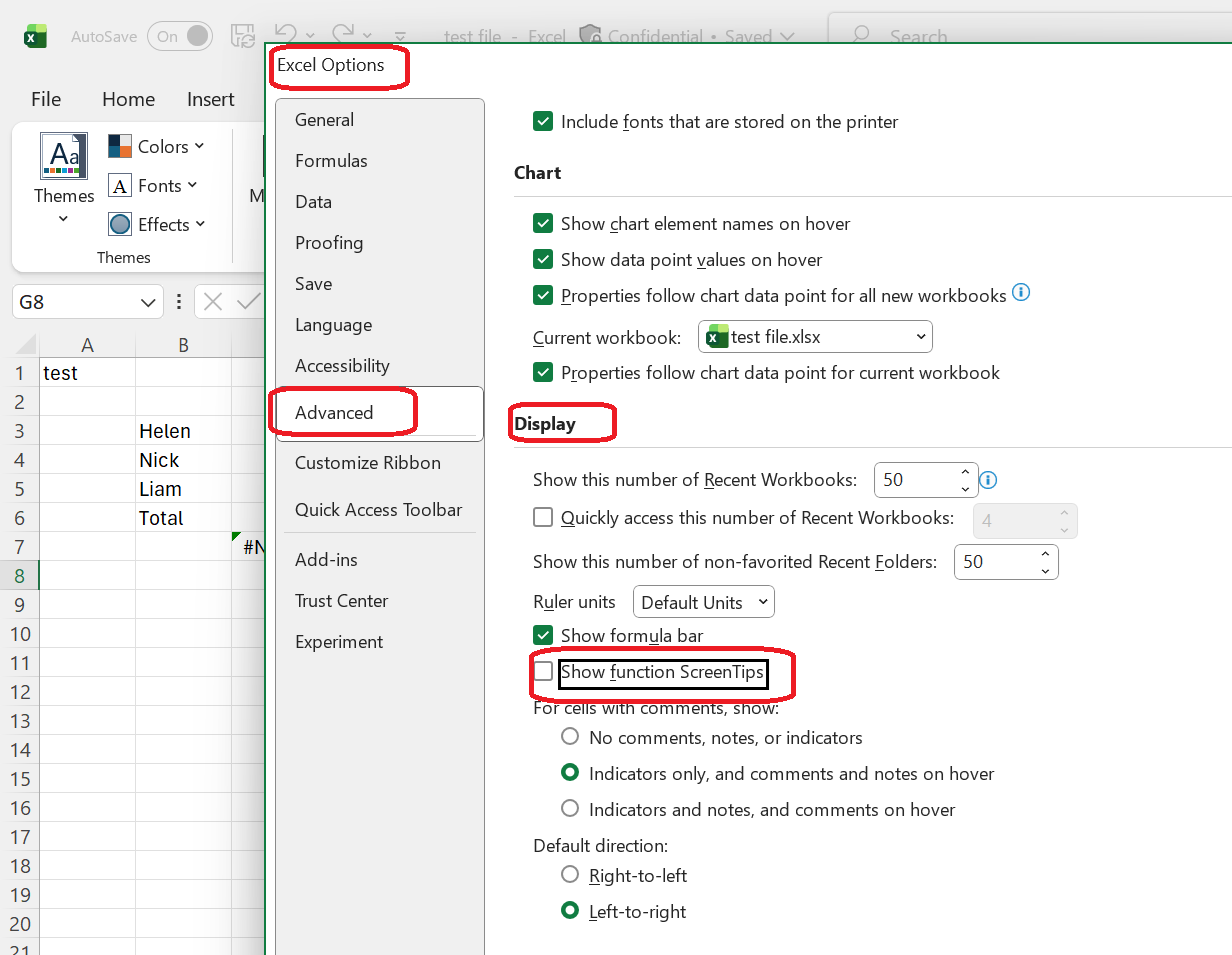Screen dimensions: 1232x955
Task: Click the formula bar enter checkmark icon
Action: [x=248, y=302]
